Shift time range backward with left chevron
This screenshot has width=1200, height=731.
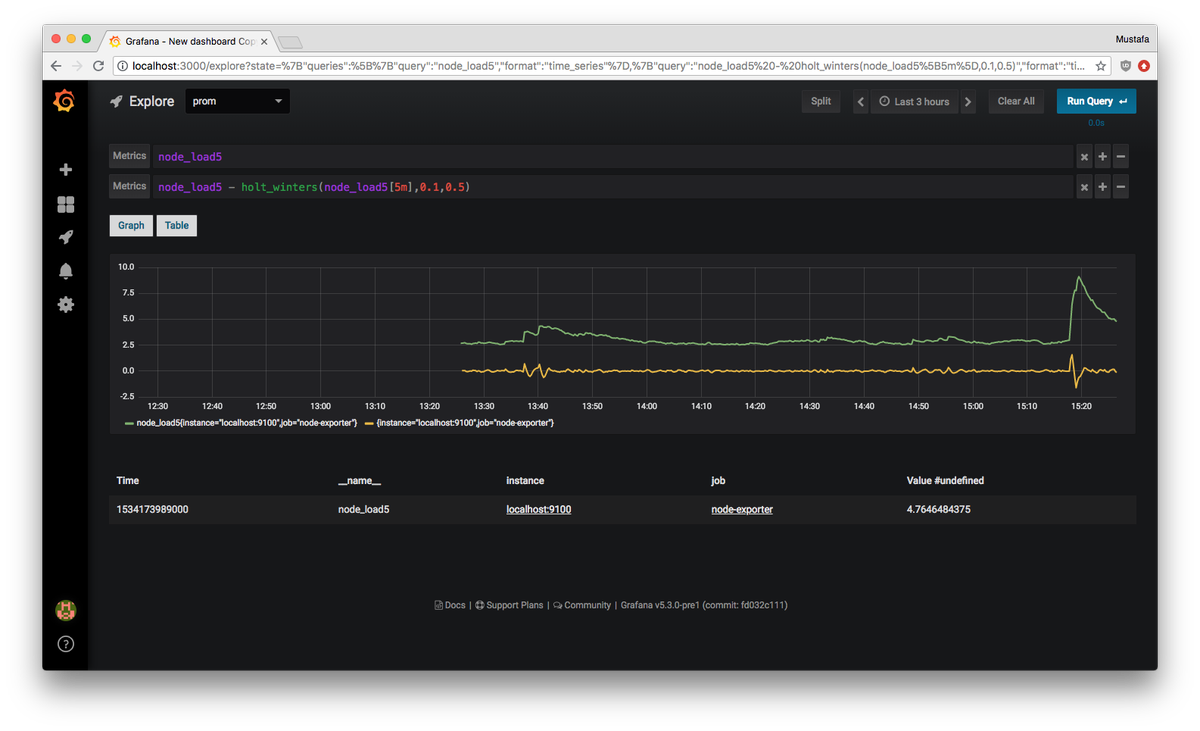point(861,101)
